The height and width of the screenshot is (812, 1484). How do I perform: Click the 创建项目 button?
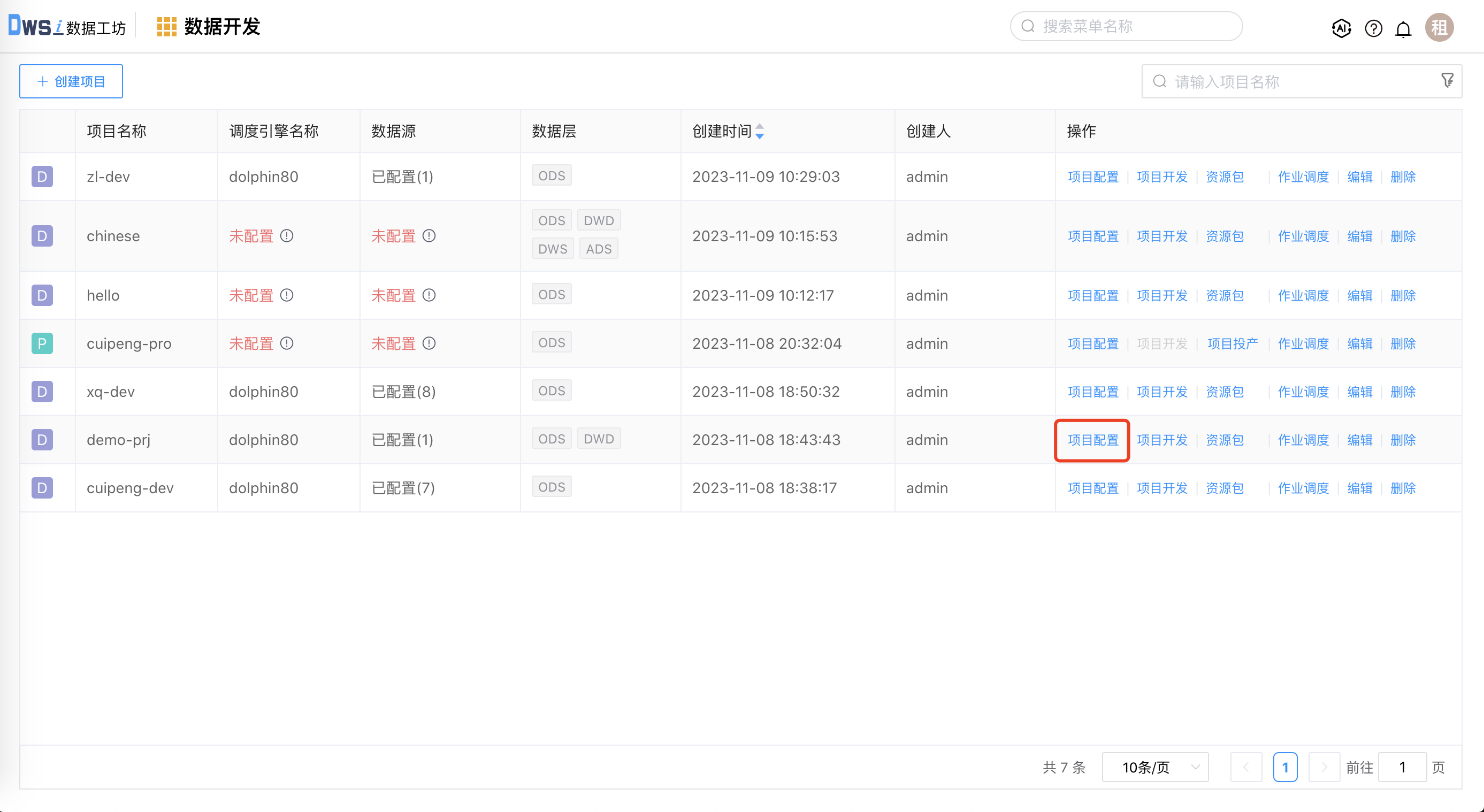pyautogui.click(x=70, y=81)
